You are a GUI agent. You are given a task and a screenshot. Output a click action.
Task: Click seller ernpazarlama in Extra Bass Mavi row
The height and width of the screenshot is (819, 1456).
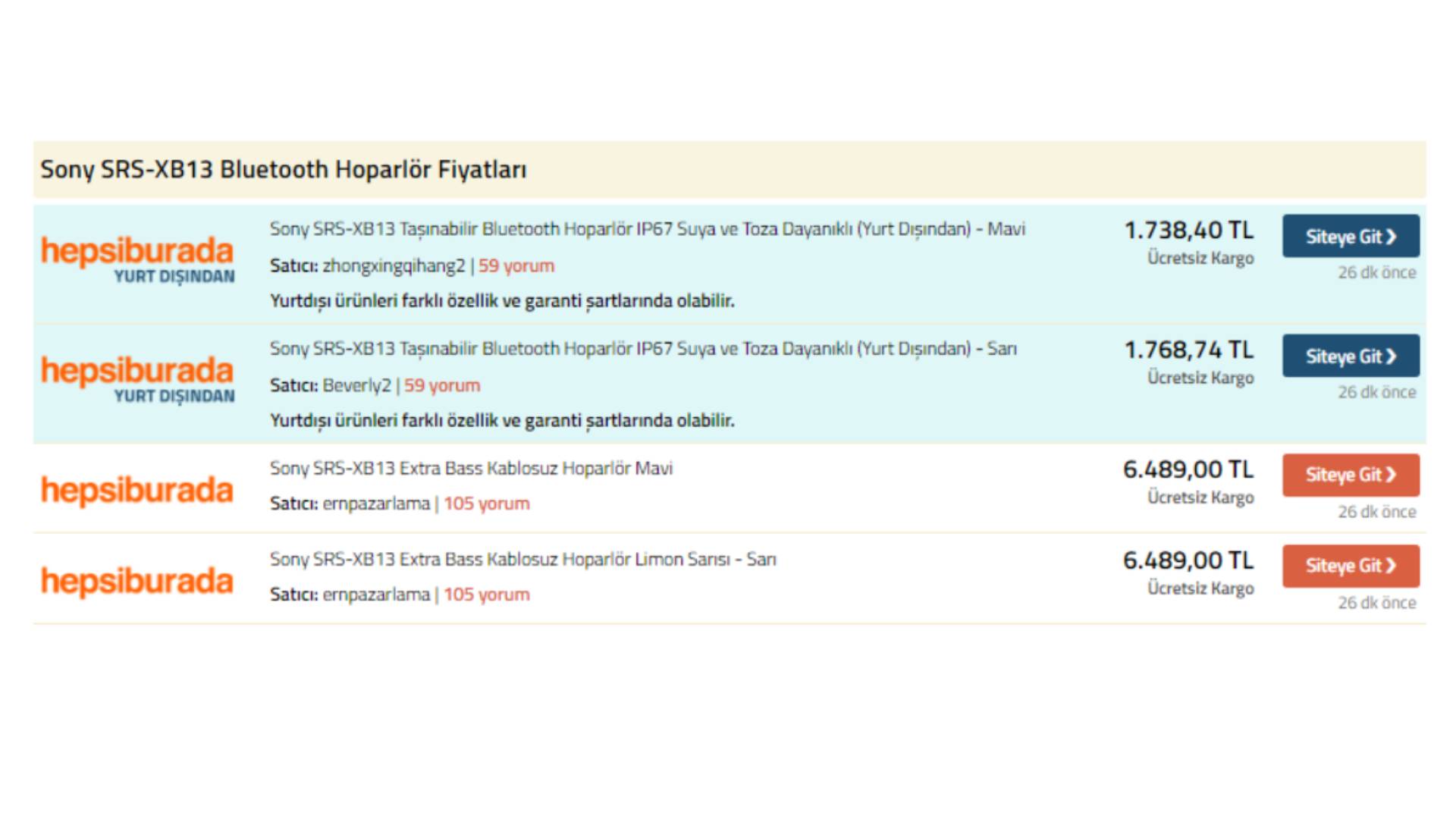click(376, 504)
